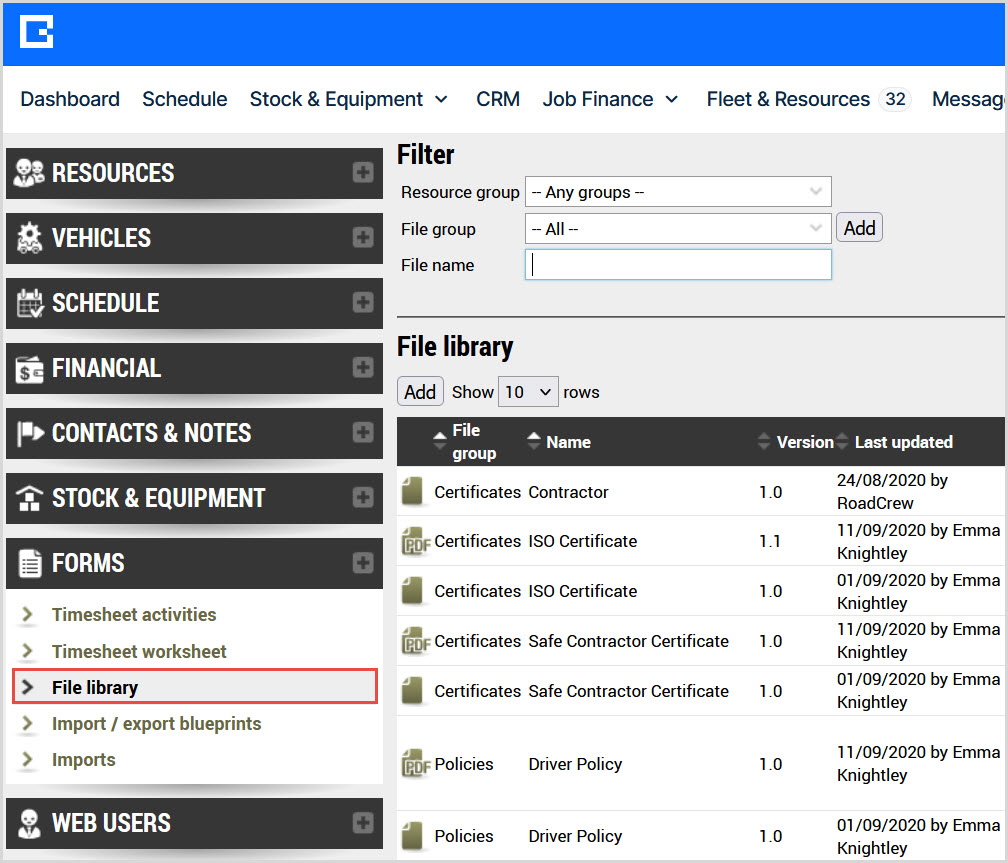Go to the CRM tab
Viewport: 1008px width, 863px height.
click(x=498, y=99)
